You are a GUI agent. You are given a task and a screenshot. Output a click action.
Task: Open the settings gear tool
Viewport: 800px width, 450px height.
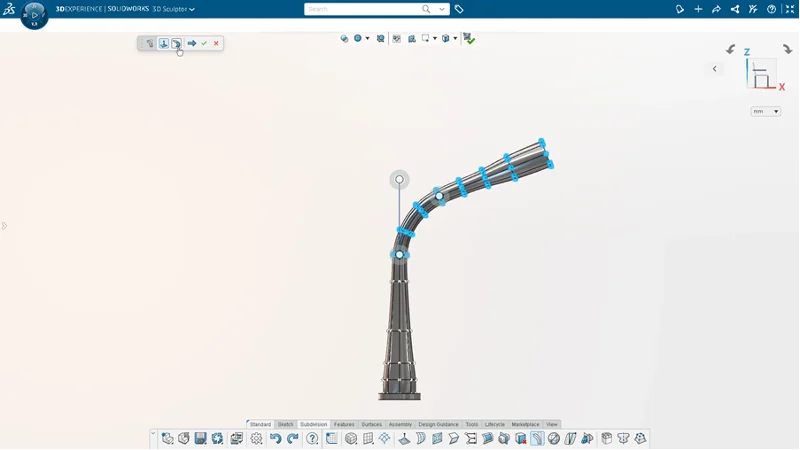pos(256,438)
